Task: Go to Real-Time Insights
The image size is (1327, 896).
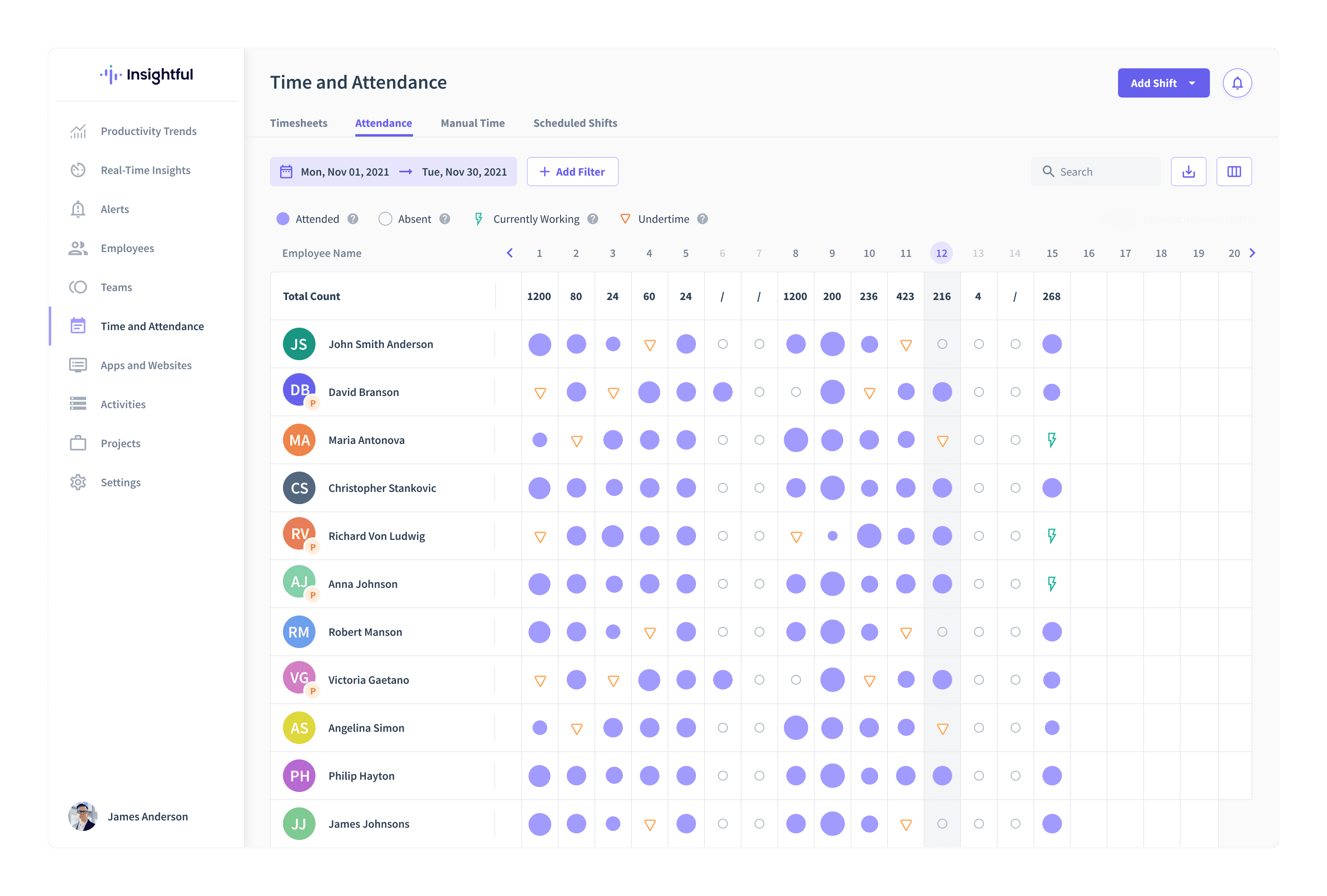Action: click(x=146, y=170)
